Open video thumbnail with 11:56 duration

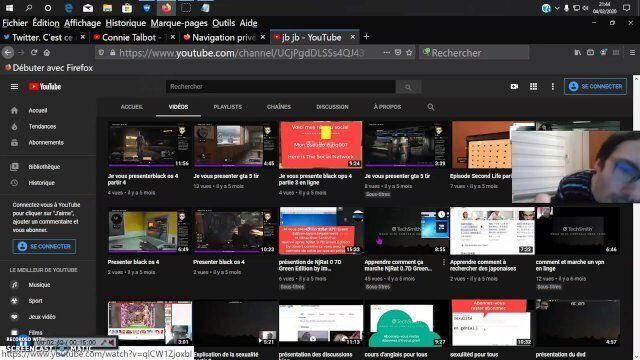[x=149, y=145]
